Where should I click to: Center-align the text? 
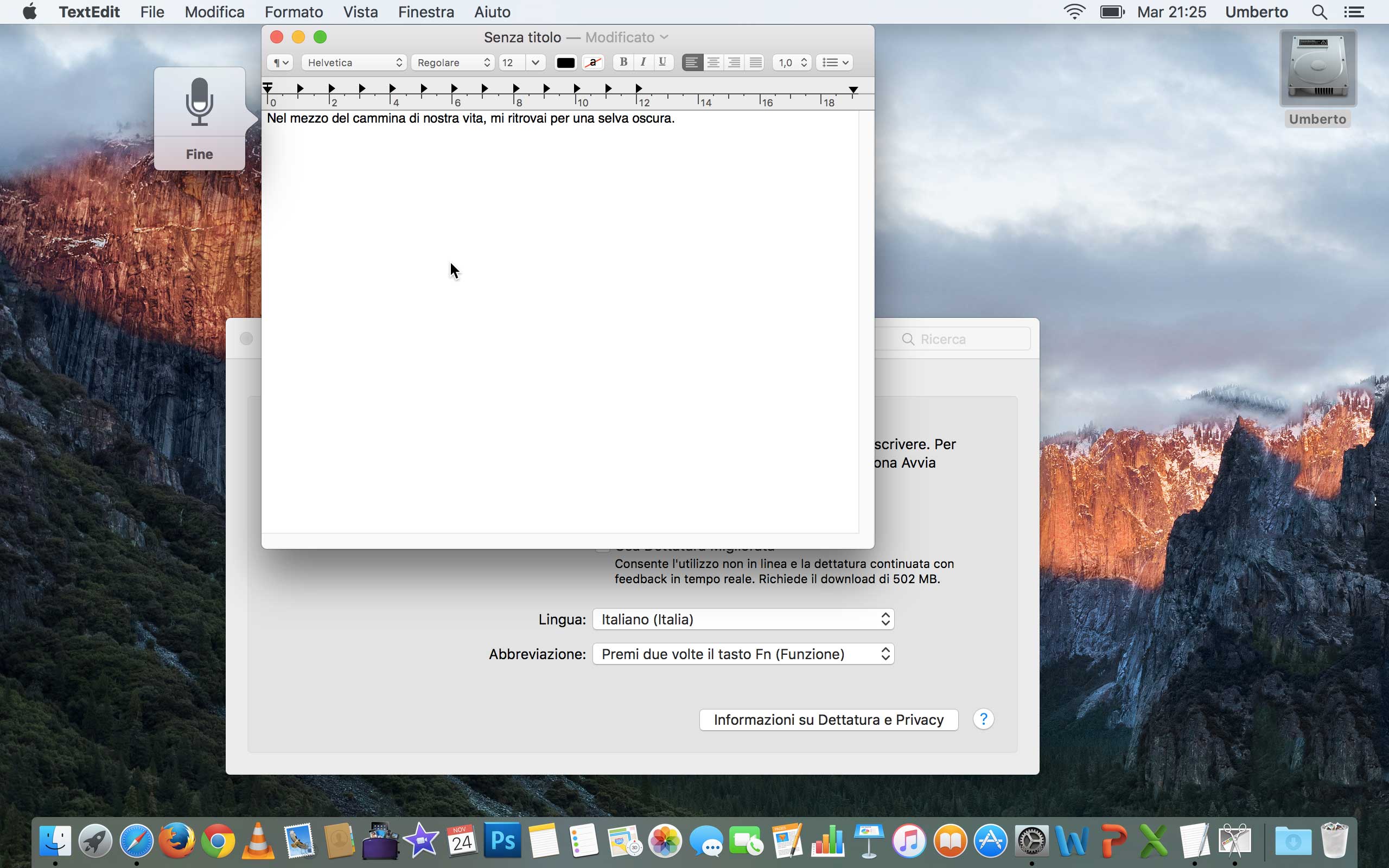pyautogui.click(x=713, y=62)
